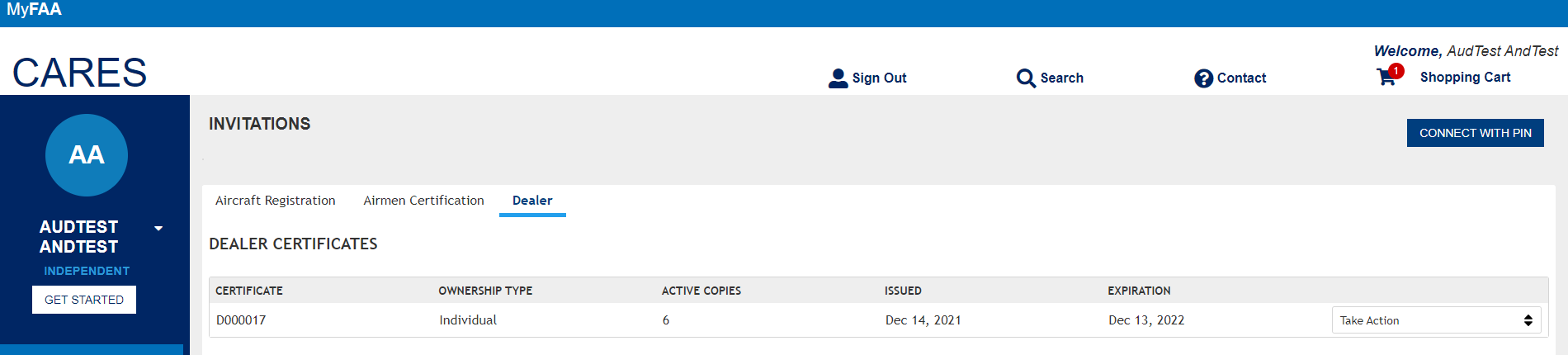The width and height of the screenshot is (1568, 355).
Task: Click the GET STARTED button
Action: coord(84,300)
